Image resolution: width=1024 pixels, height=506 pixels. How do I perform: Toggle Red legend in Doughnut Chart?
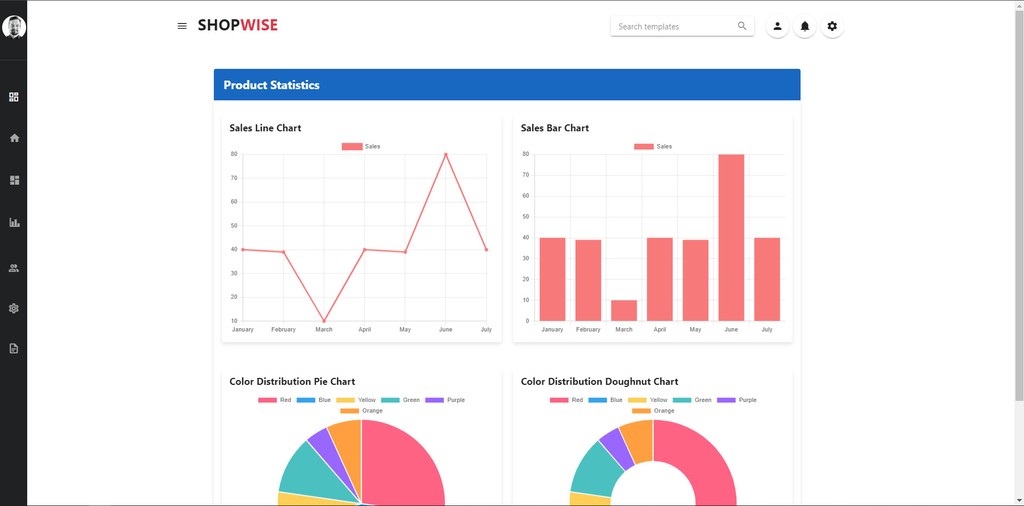click(x=567, y=400)
